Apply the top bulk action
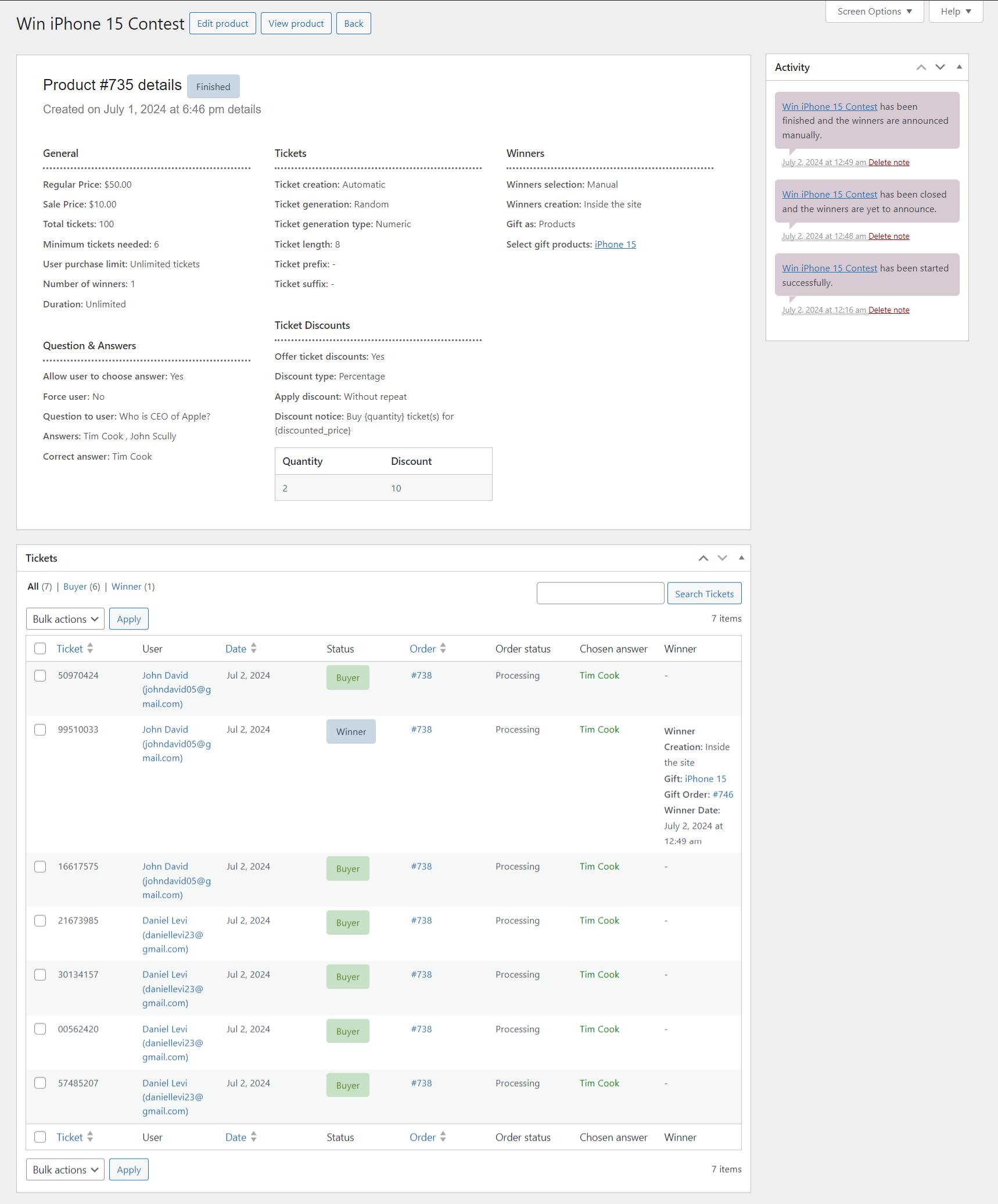 tap(129, 619)
